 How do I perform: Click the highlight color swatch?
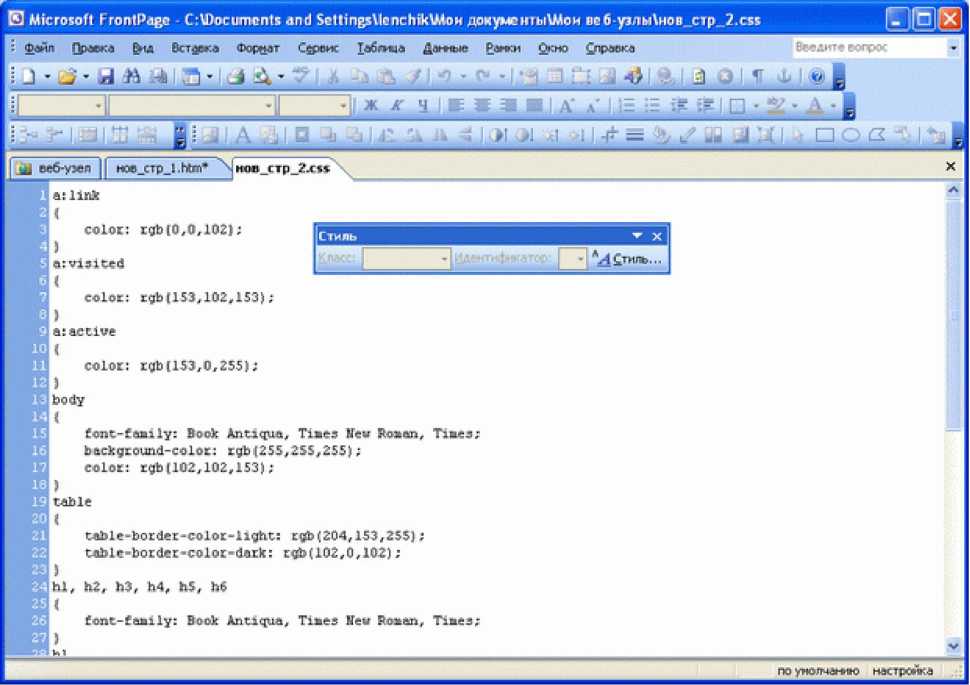[774, 106]
